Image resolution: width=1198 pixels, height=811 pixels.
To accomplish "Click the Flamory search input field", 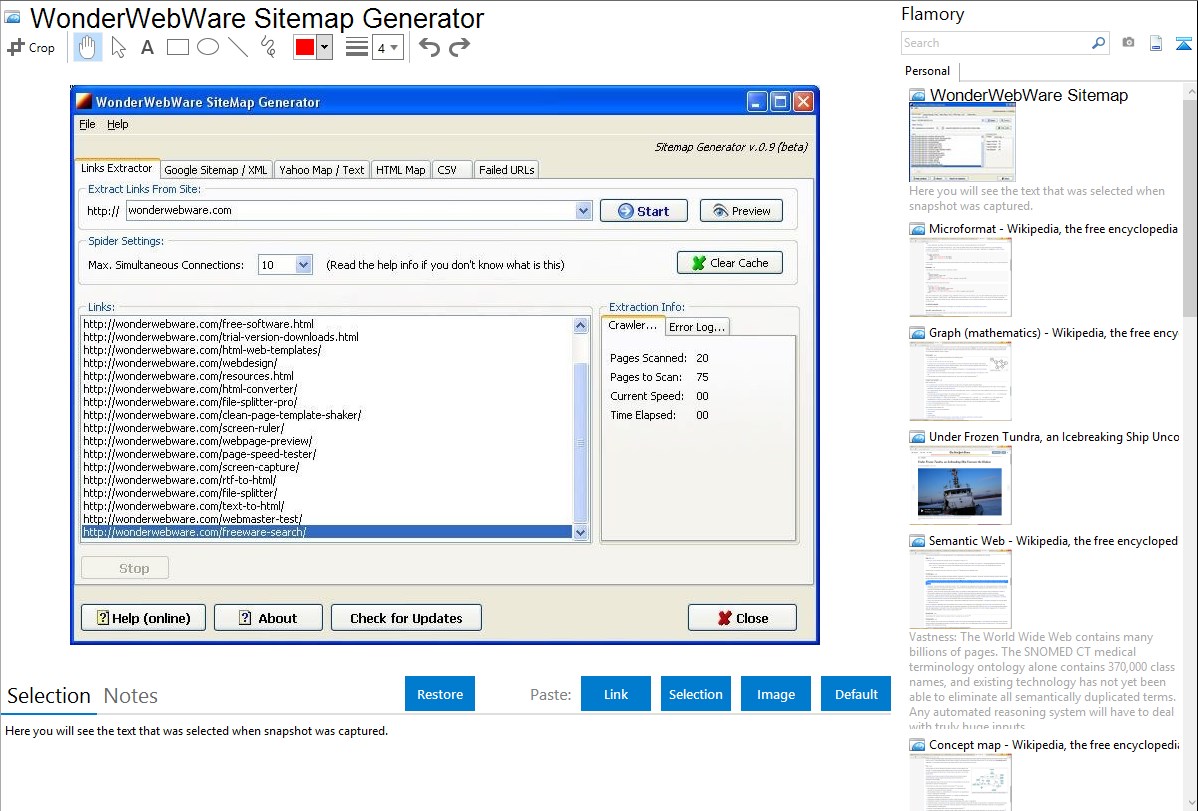I will (995, 43).
